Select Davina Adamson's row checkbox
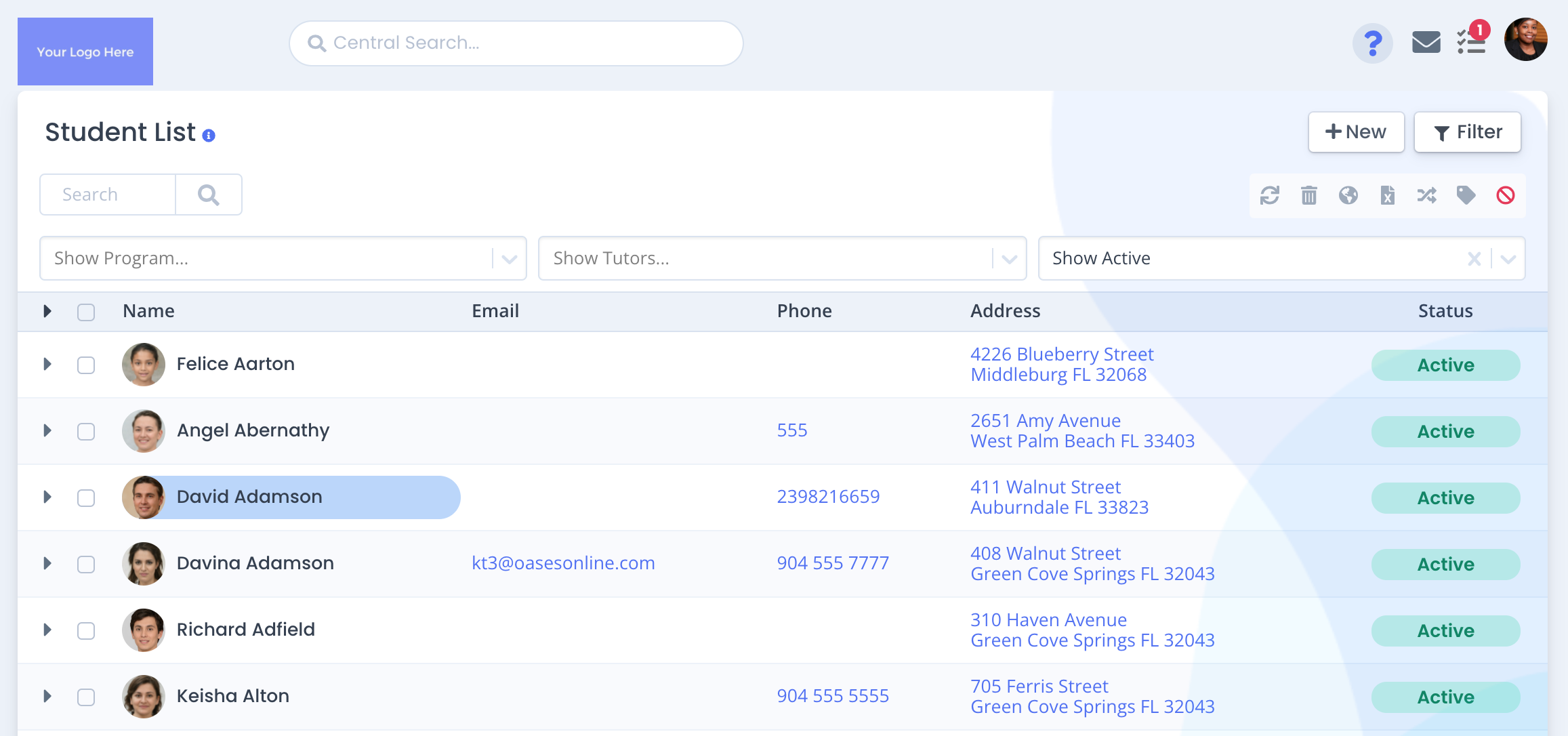 86,565
